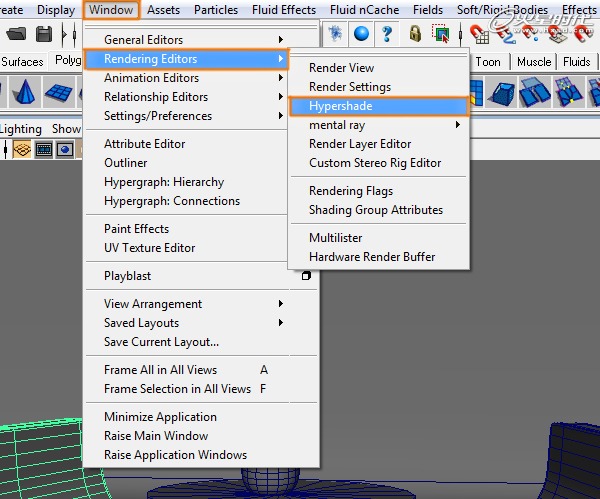The width and height of the screenshot is (600, 499).
Task: Click the polygon cone shelf icon
Action: tap(24, 92)
